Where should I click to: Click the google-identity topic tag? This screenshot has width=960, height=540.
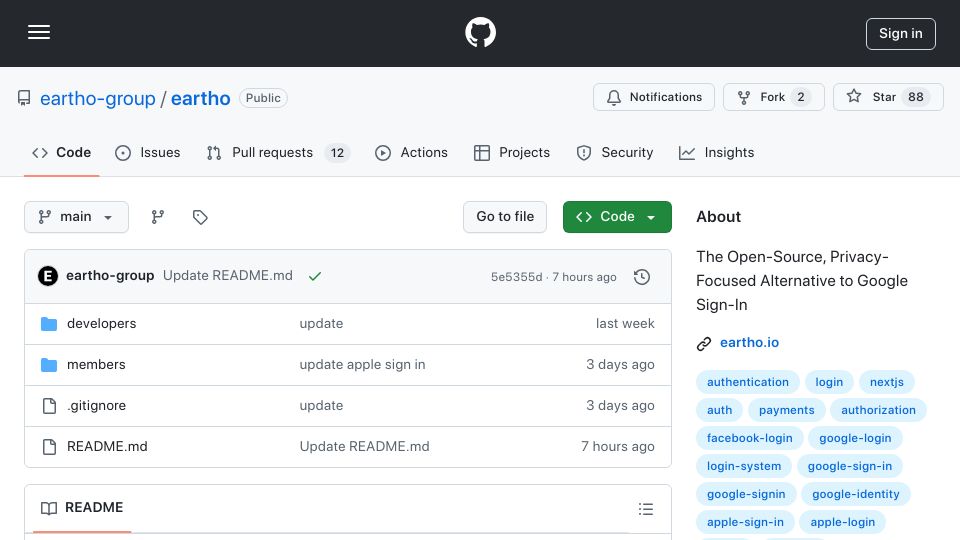click(x=856, y=495)
